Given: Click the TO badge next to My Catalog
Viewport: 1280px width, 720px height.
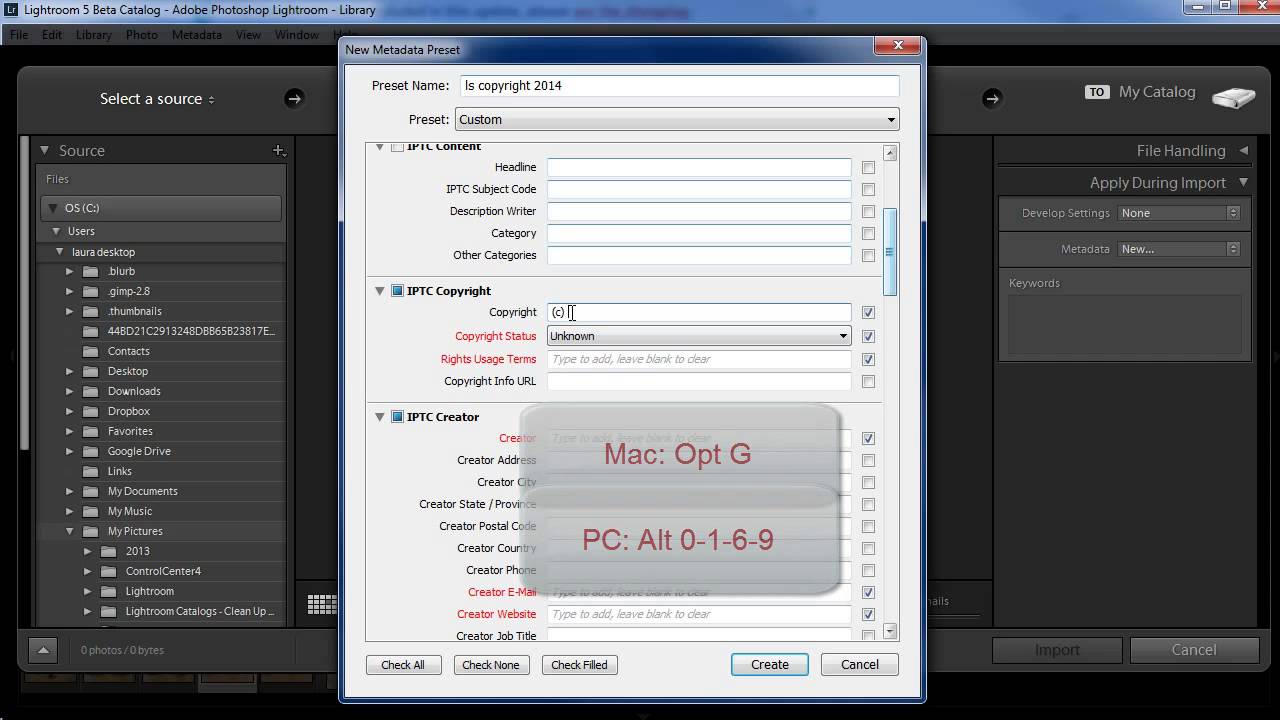Looking at the screenshot, I should [1097, 92].
